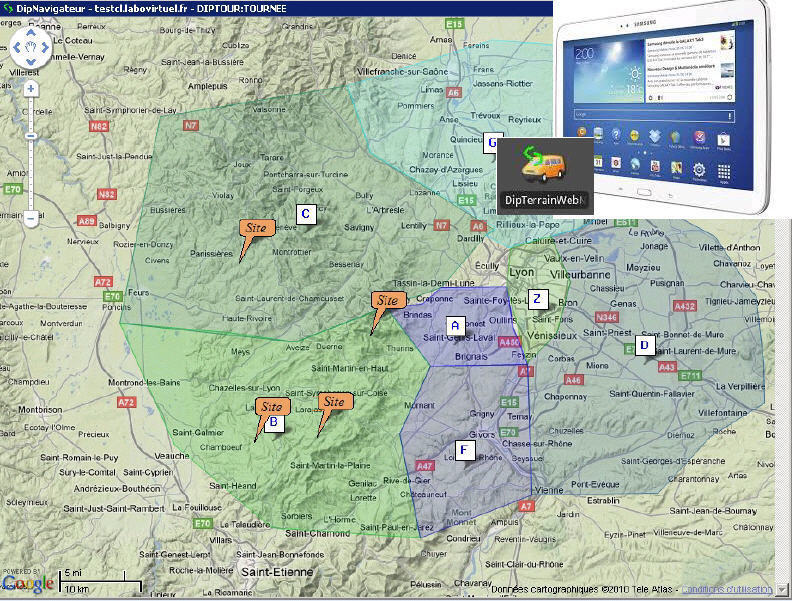Select zone marker F near Givors
The width and height of the screenshot is (792, 601).
pos(464,449)
